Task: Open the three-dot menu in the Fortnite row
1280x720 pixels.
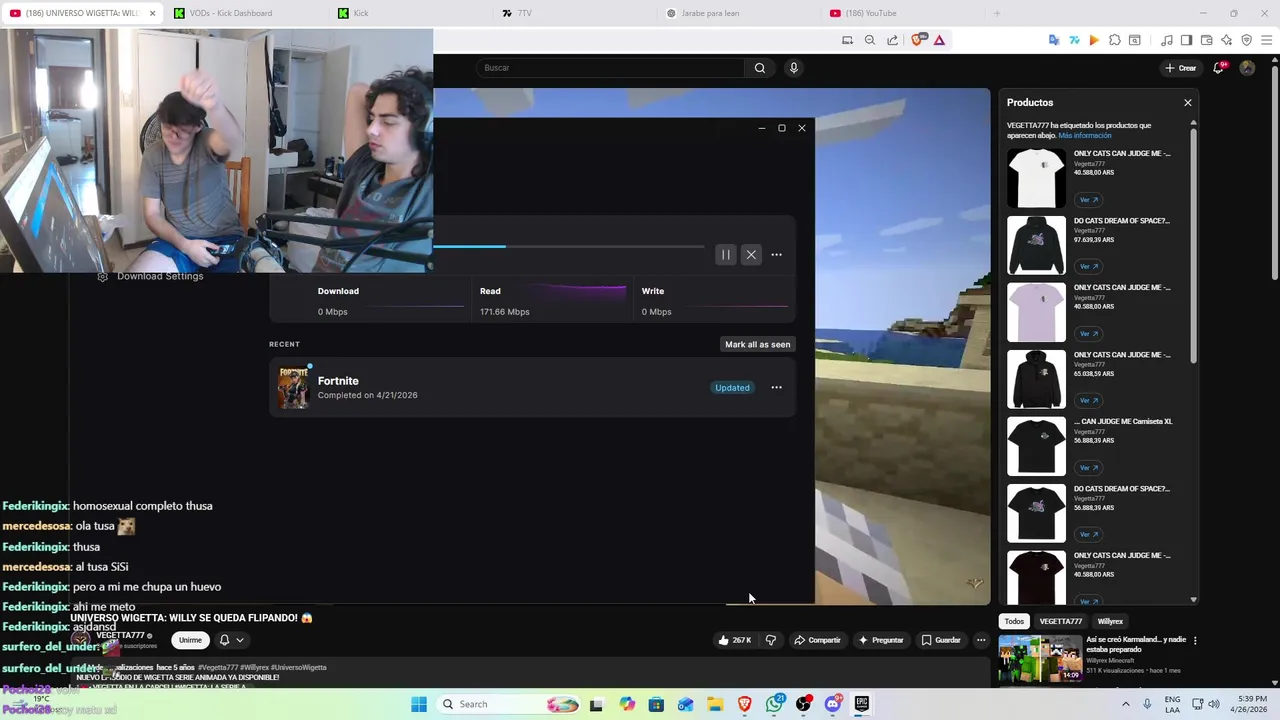Action: 776,388
